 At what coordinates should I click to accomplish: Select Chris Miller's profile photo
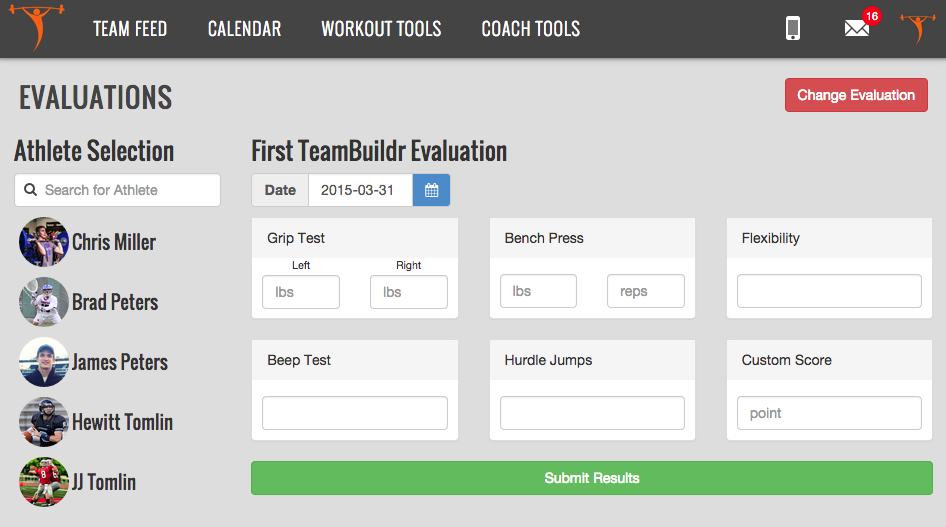43,242
